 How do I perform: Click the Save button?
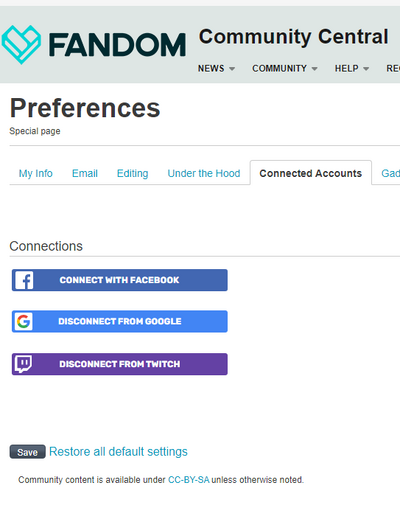pos(27,452)
